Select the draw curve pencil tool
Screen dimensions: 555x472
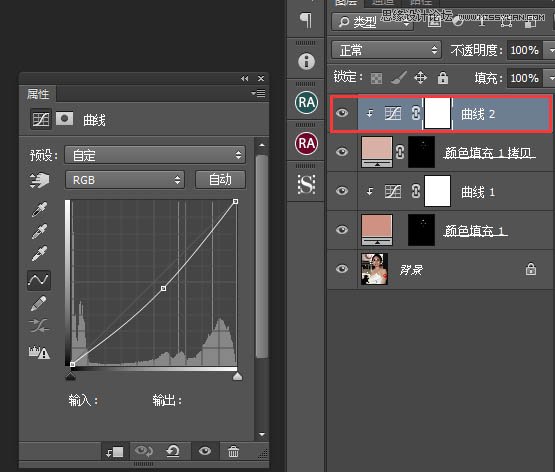[x=39, y=303]
